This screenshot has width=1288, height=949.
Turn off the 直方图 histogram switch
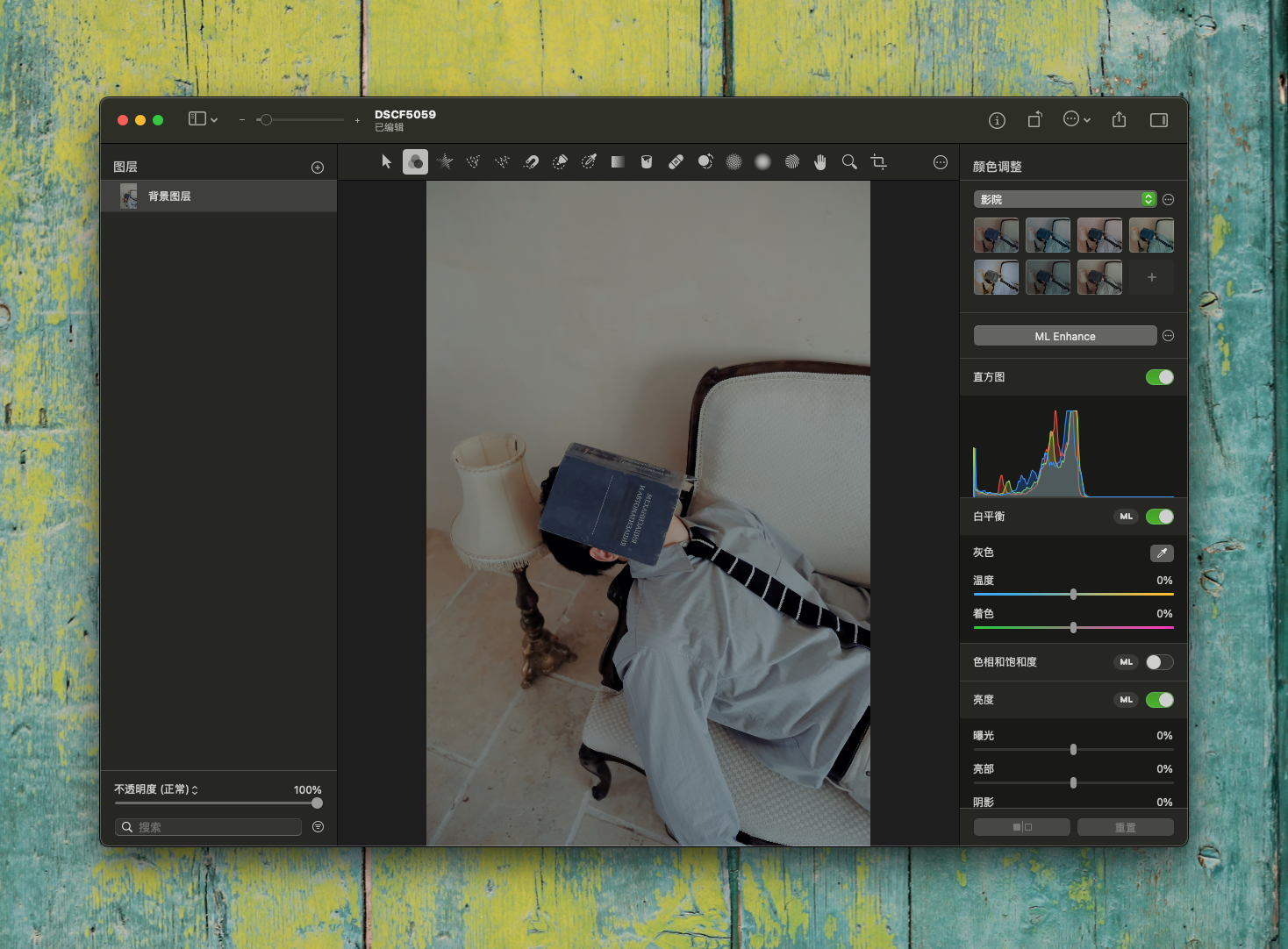pyautogui.click(x=1159, y=377)
